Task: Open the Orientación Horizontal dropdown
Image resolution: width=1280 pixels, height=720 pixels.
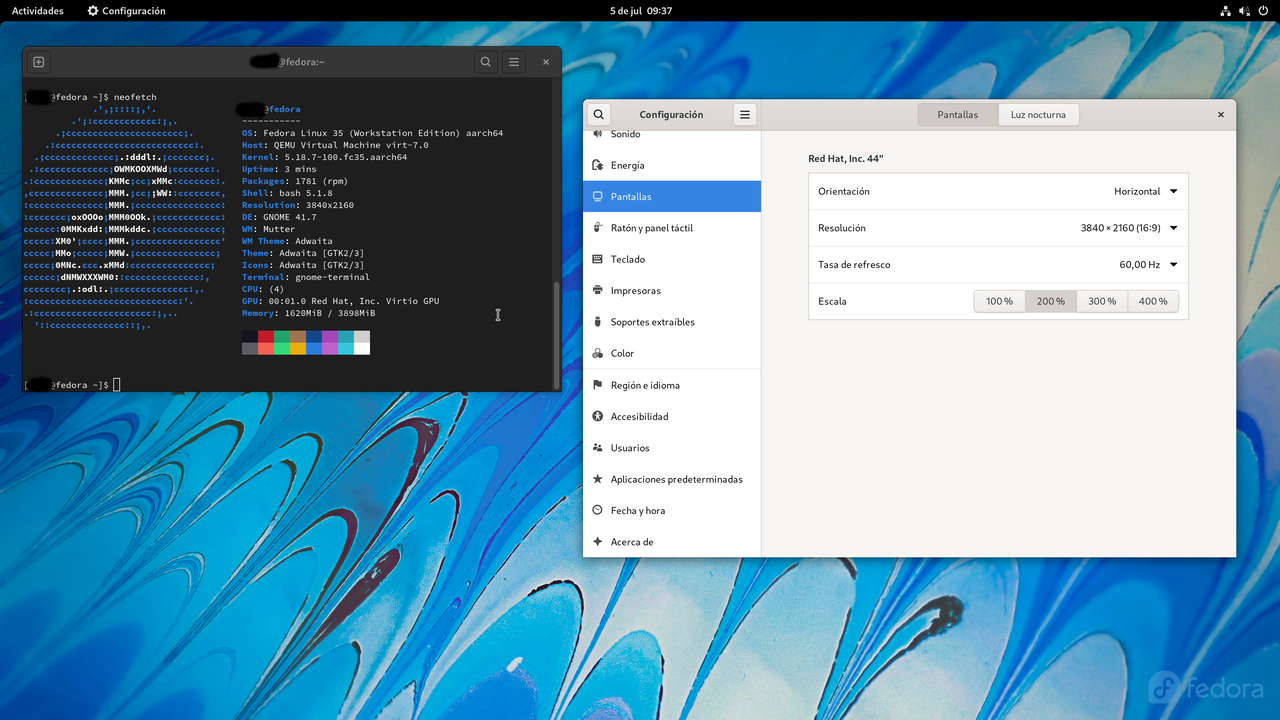Action: tap(1146, 191)
